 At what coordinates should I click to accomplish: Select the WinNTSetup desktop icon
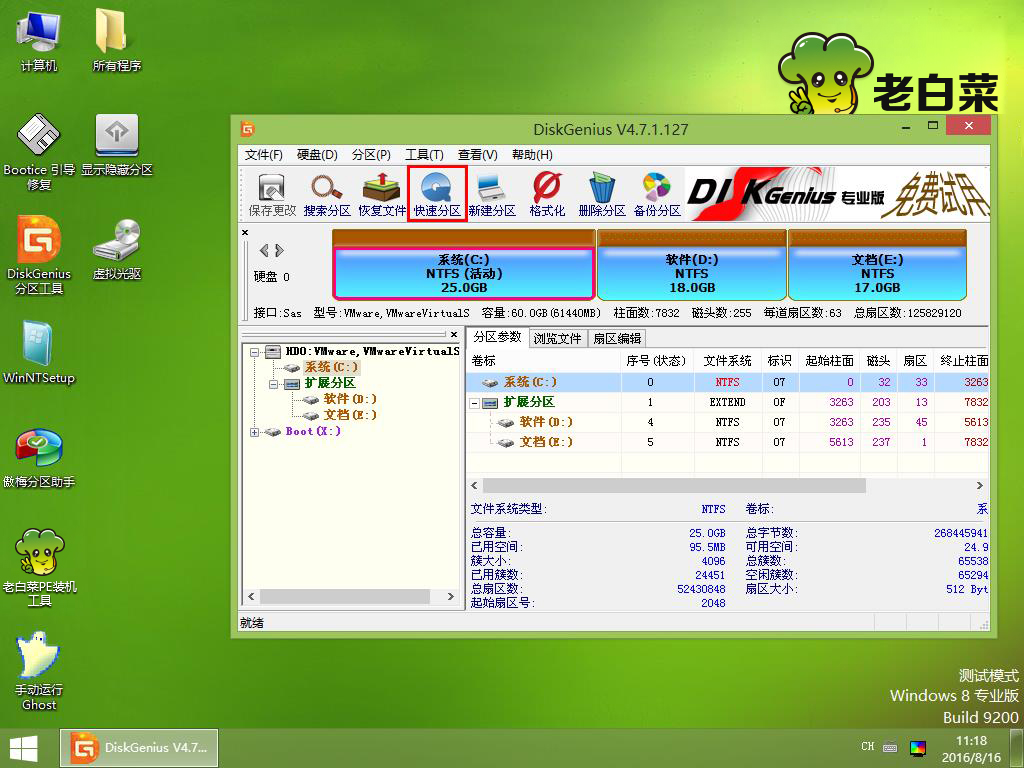[39, 352]
